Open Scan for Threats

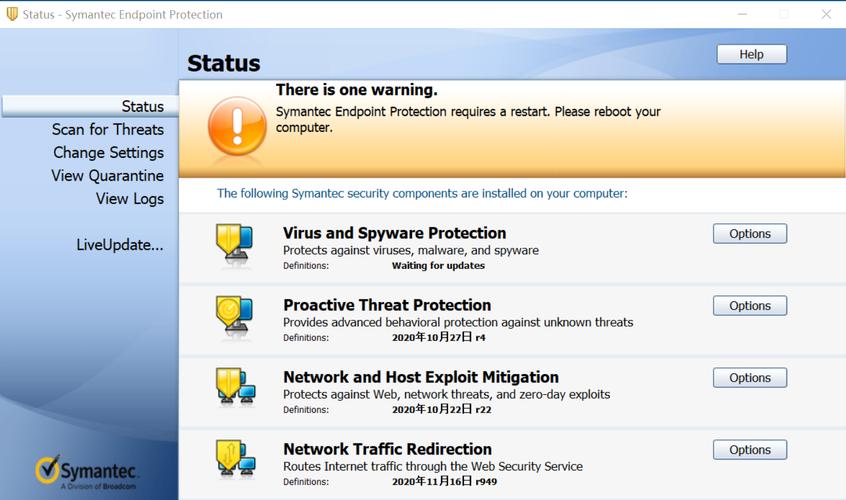pos(108,129)
